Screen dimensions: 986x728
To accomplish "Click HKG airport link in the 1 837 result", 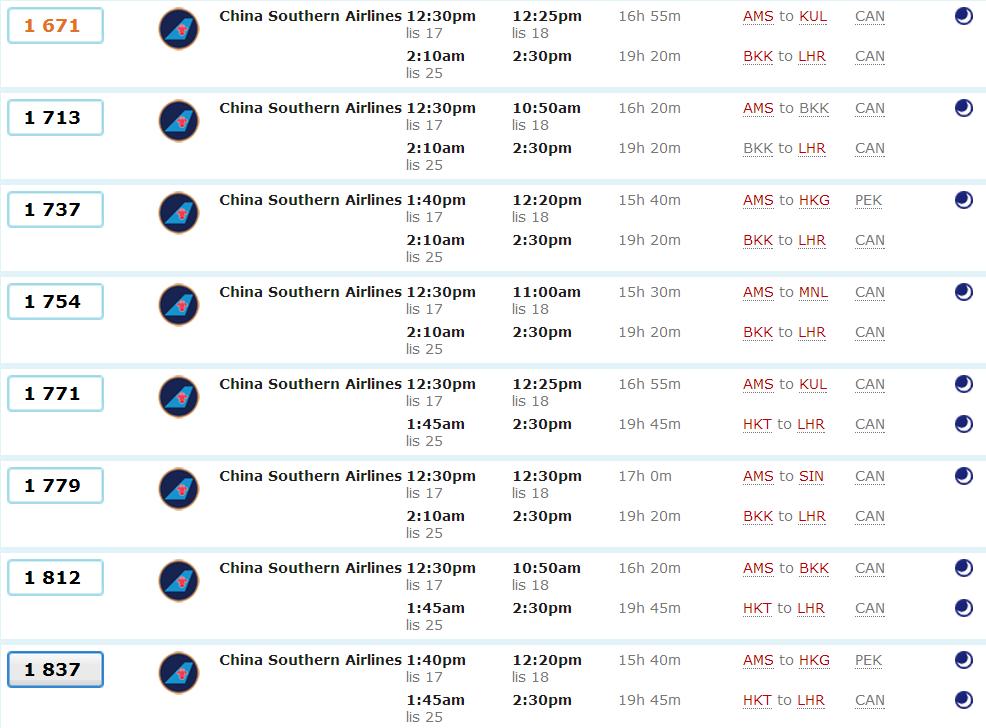I will pos(814,661).
